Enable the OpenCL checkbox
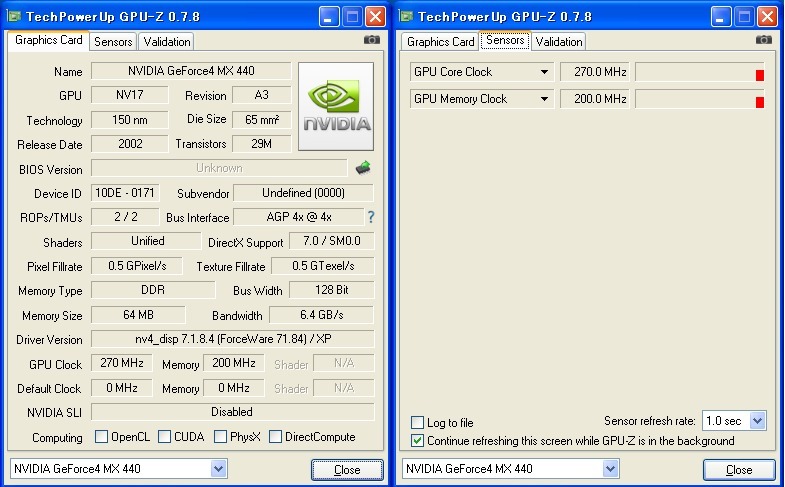Image resolution: width=785 pixels, height=487 pixels. pos(101,436)
